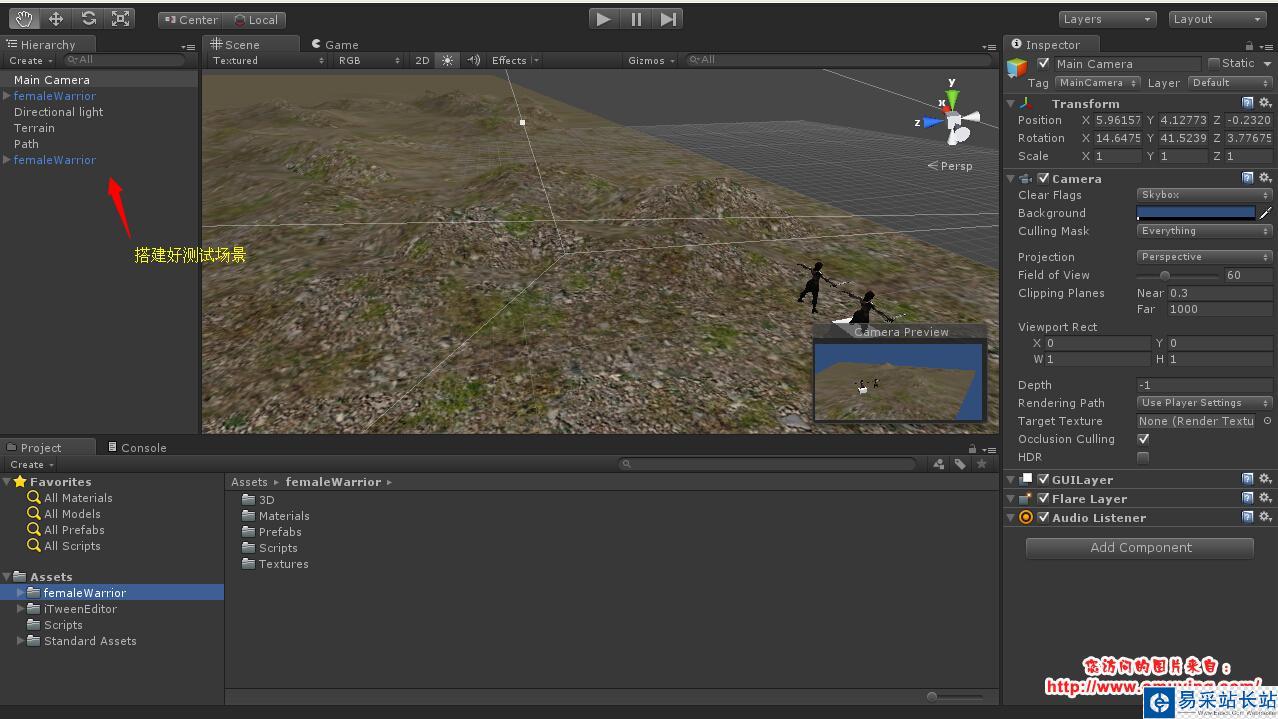This screenshot has width=1278, height=719.
Task: Open the Layers dropdown
Action: [1107, 19]
